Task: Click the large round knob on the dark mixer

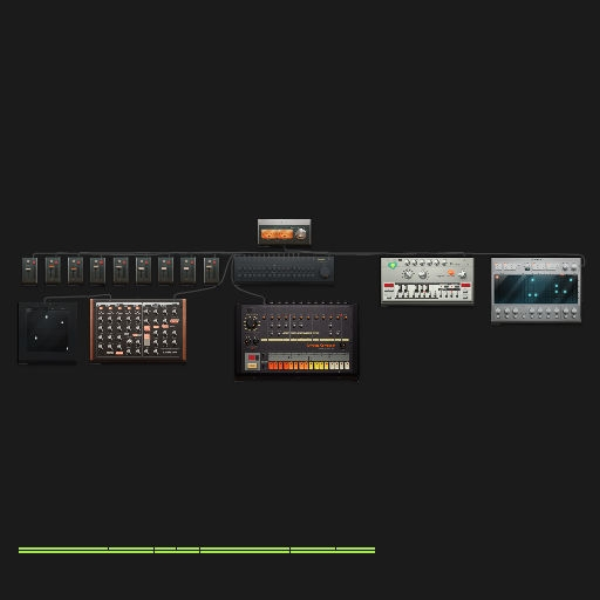Action: tap(324, 272)
